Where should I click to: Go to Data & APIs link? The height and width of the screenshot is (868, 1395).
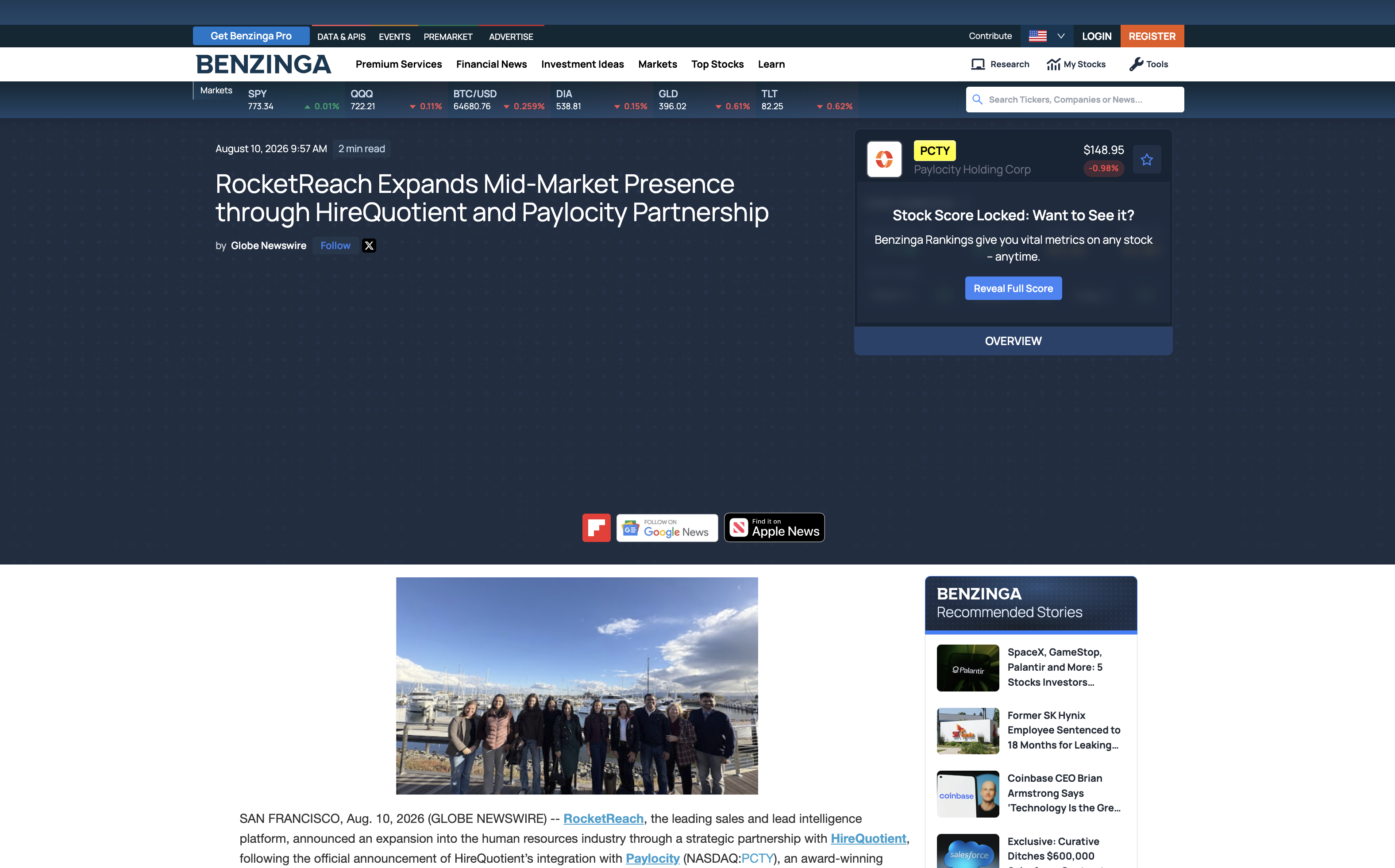coord(341,37)
